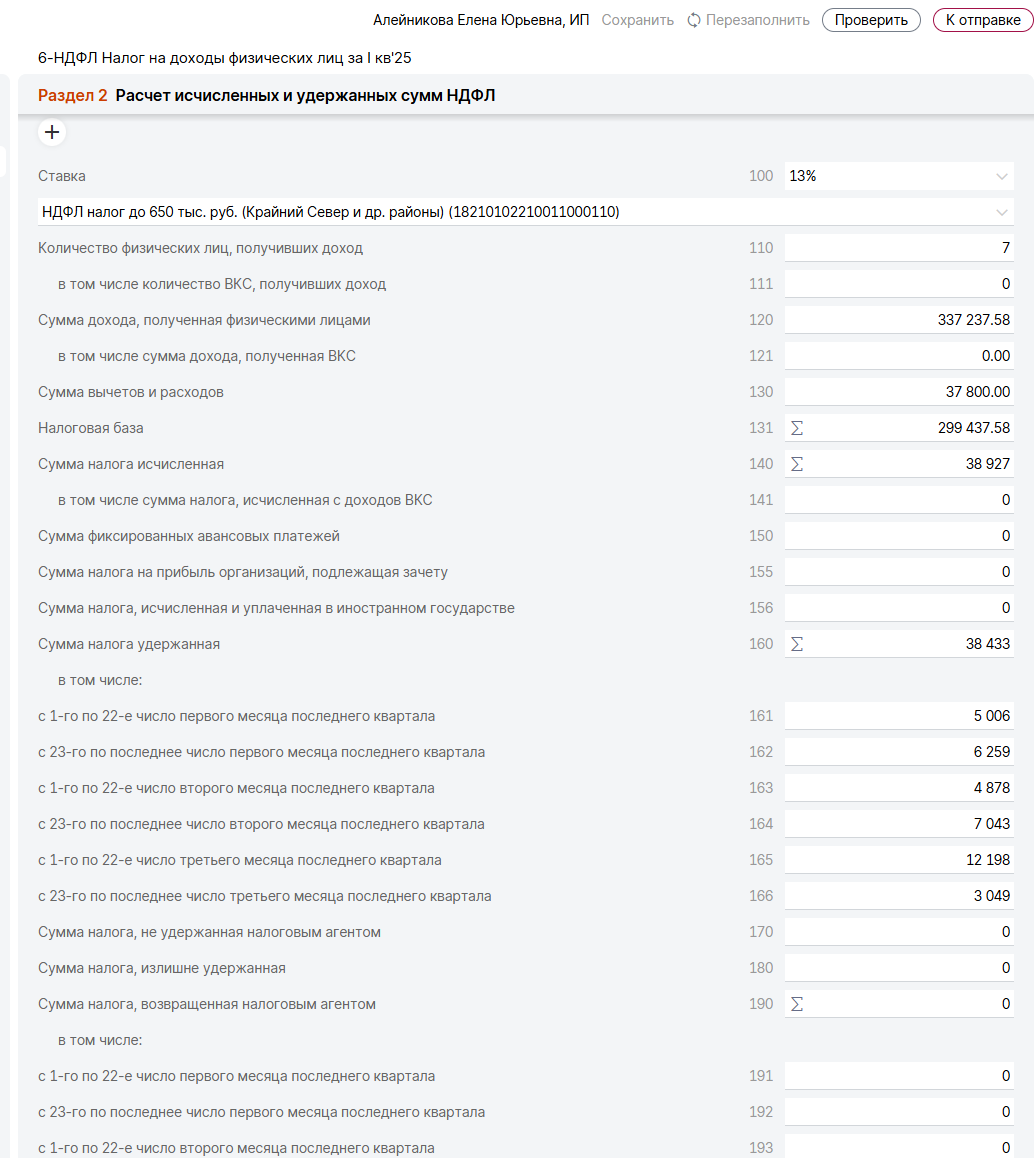Click the Сохранить link
This screenshot has height=1158, width=1036.
coord(637,20)
